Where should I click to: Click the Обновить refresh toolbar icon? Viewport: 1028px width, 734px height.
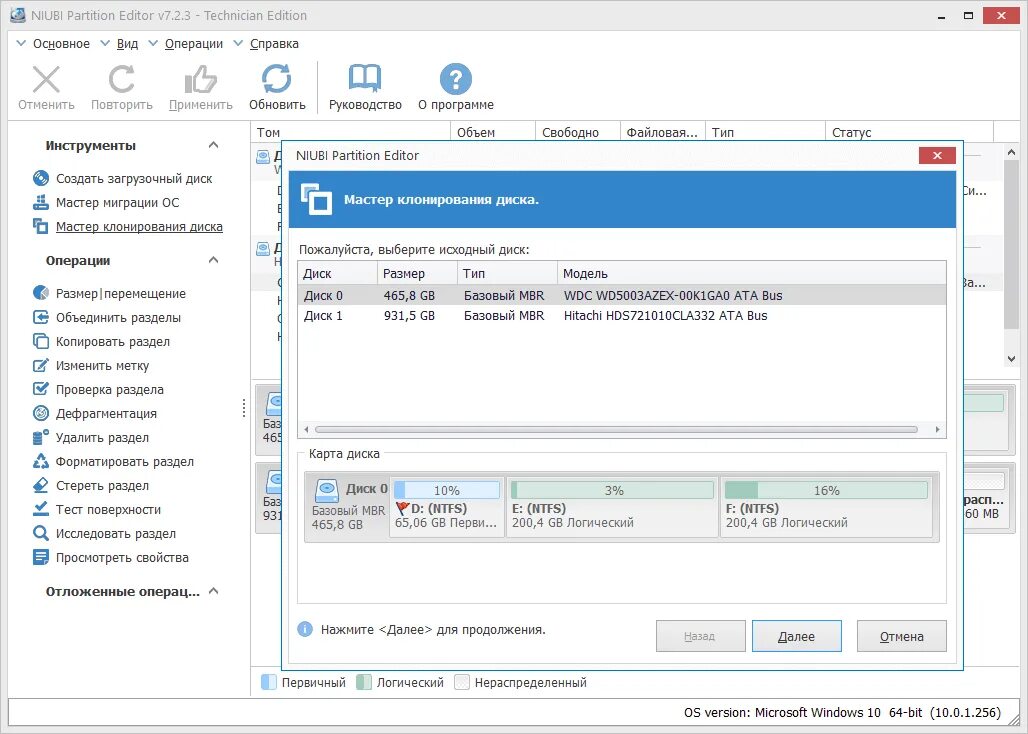[277, 79]
